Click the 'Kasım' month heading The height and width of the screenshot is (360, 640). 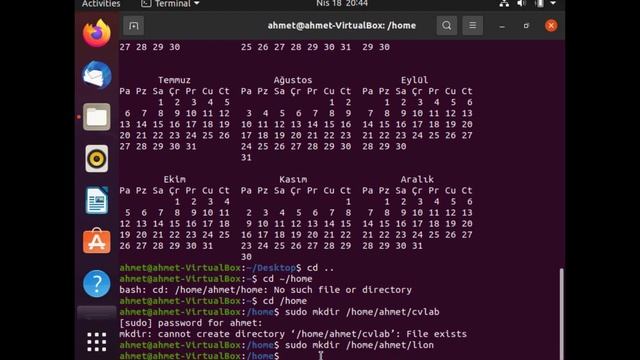tap(293, 179)
